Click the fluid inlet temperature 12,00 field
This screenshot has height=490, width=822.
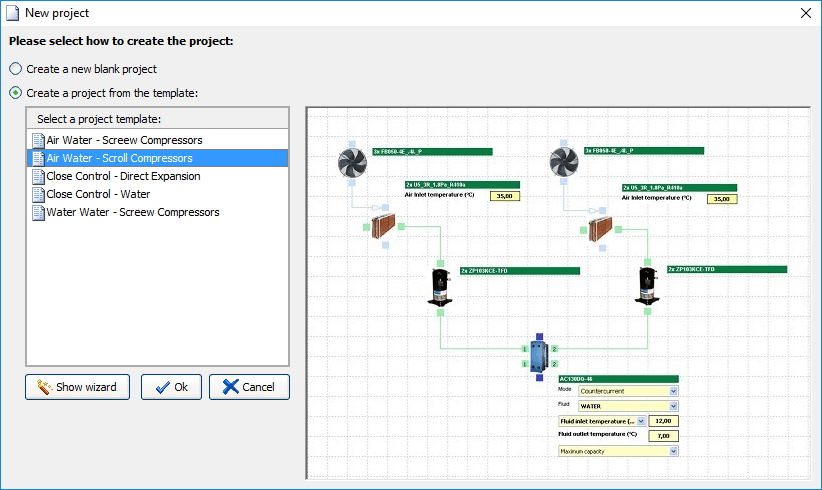click(x=663, y=421)
